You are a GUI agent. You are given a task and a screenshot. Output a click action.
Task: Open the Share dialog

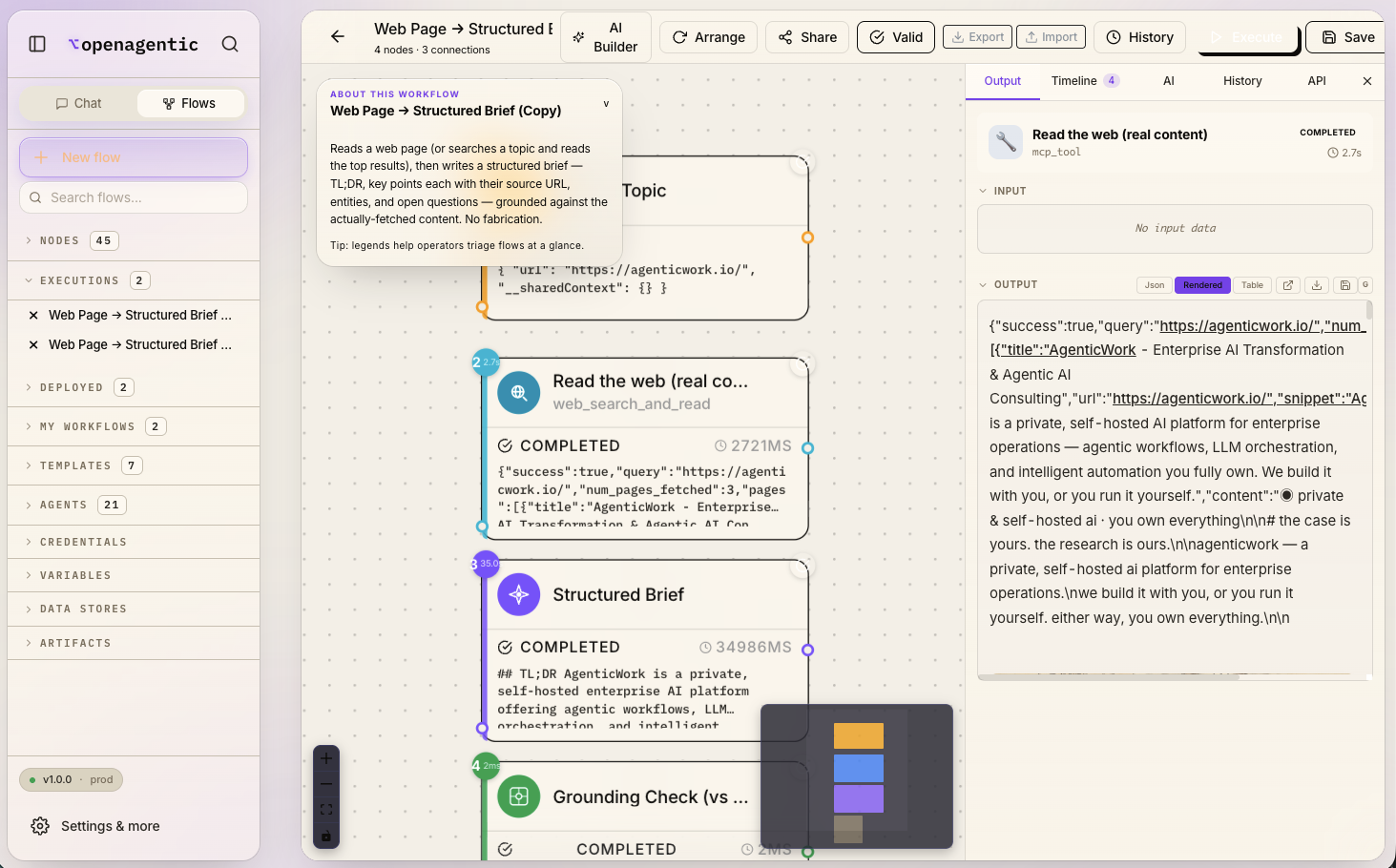point(807,37)
